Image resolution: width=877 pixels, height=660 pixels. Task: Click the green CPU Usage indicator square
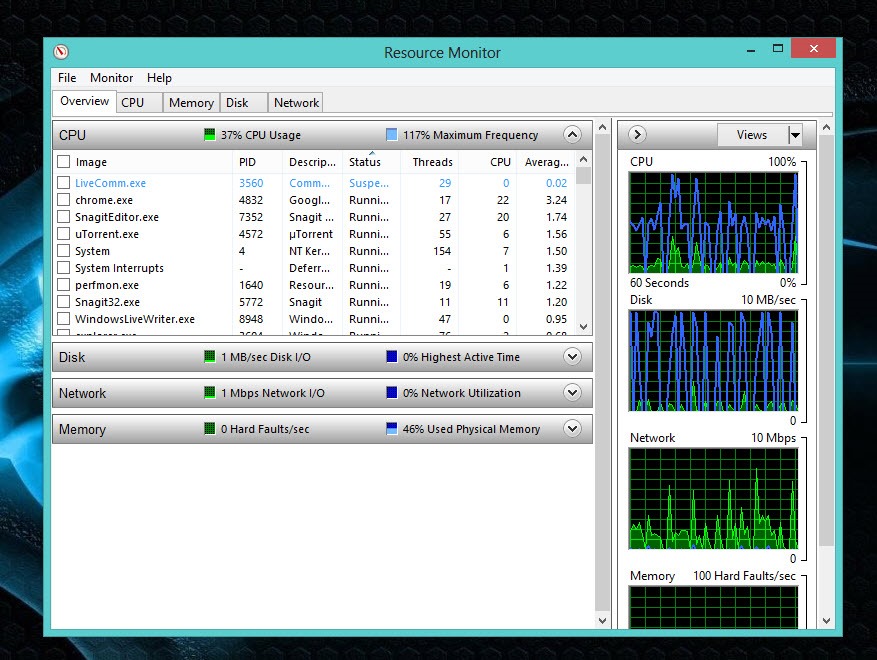pyautogui.click(x=210, y=135)
